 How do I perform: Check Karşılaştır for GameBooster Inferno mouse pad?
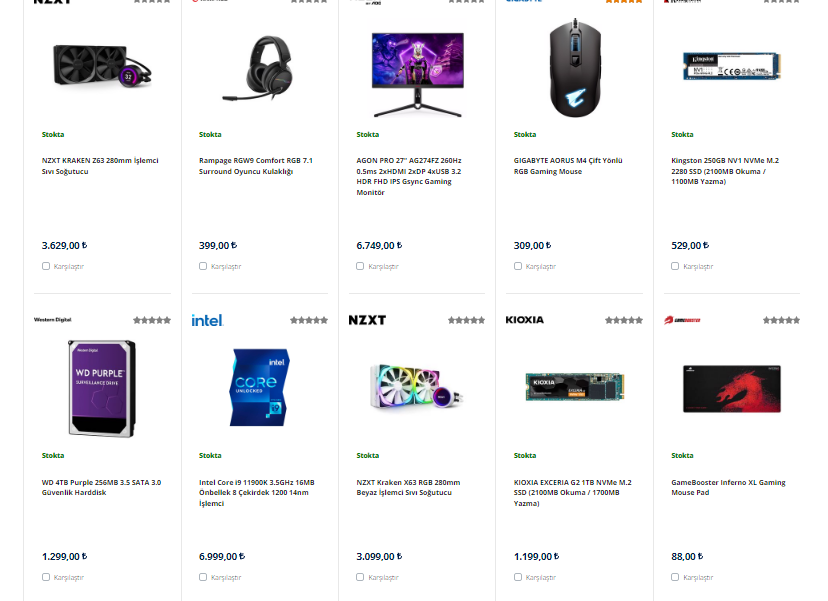point(675,577)
